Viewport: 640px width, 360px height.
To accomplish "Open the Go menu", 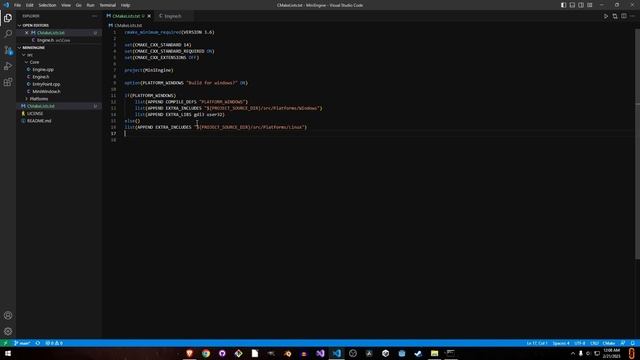I will coord(78,5).
